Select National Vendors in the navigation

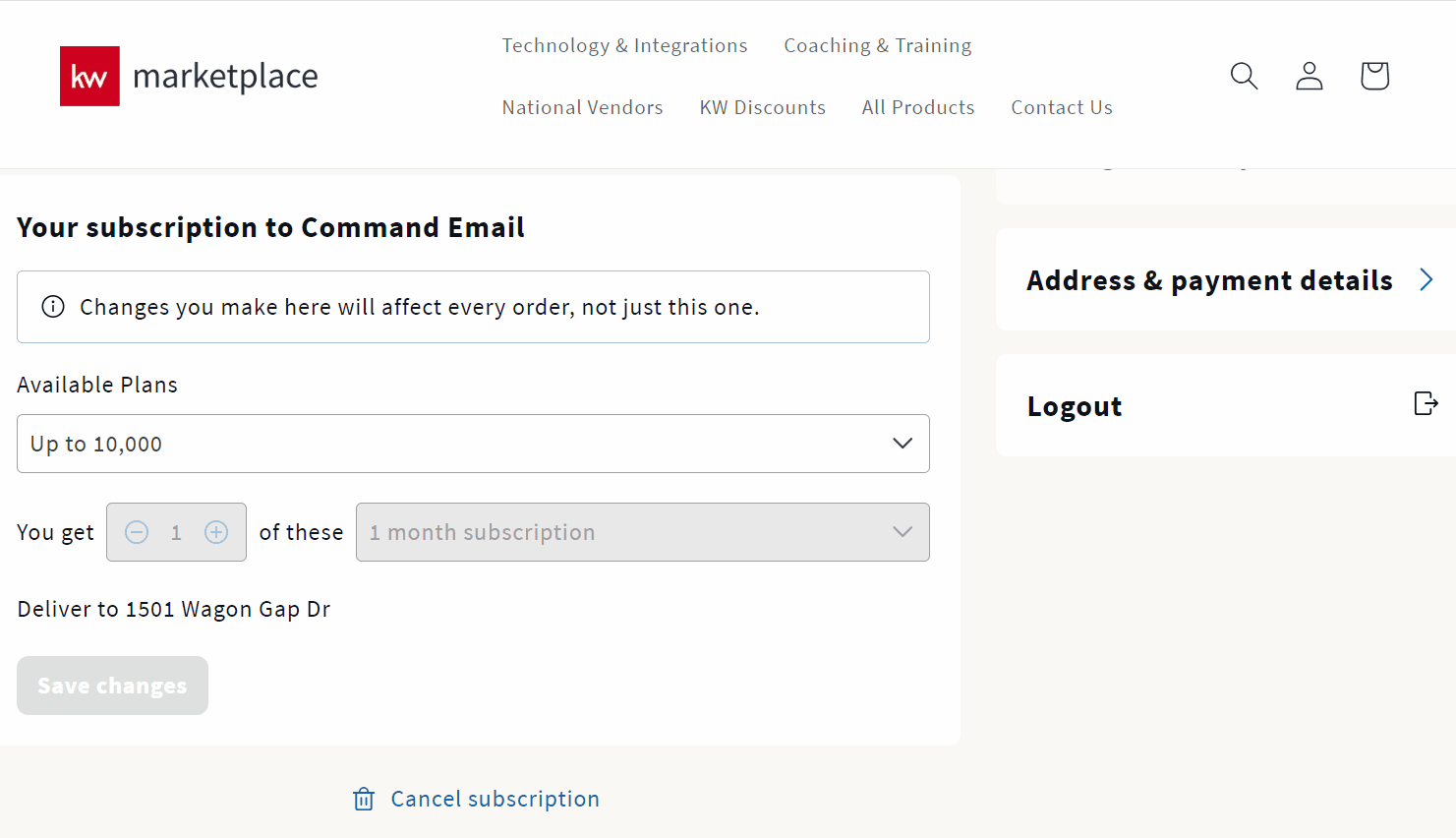pyautogui.click(x=582, y=107)
